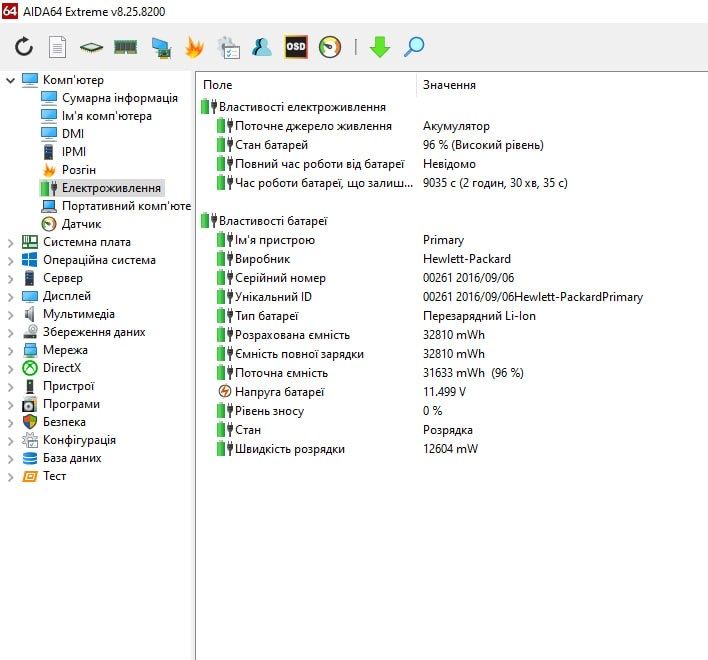Open the Датчик tree item

click(x=81, y=224)
